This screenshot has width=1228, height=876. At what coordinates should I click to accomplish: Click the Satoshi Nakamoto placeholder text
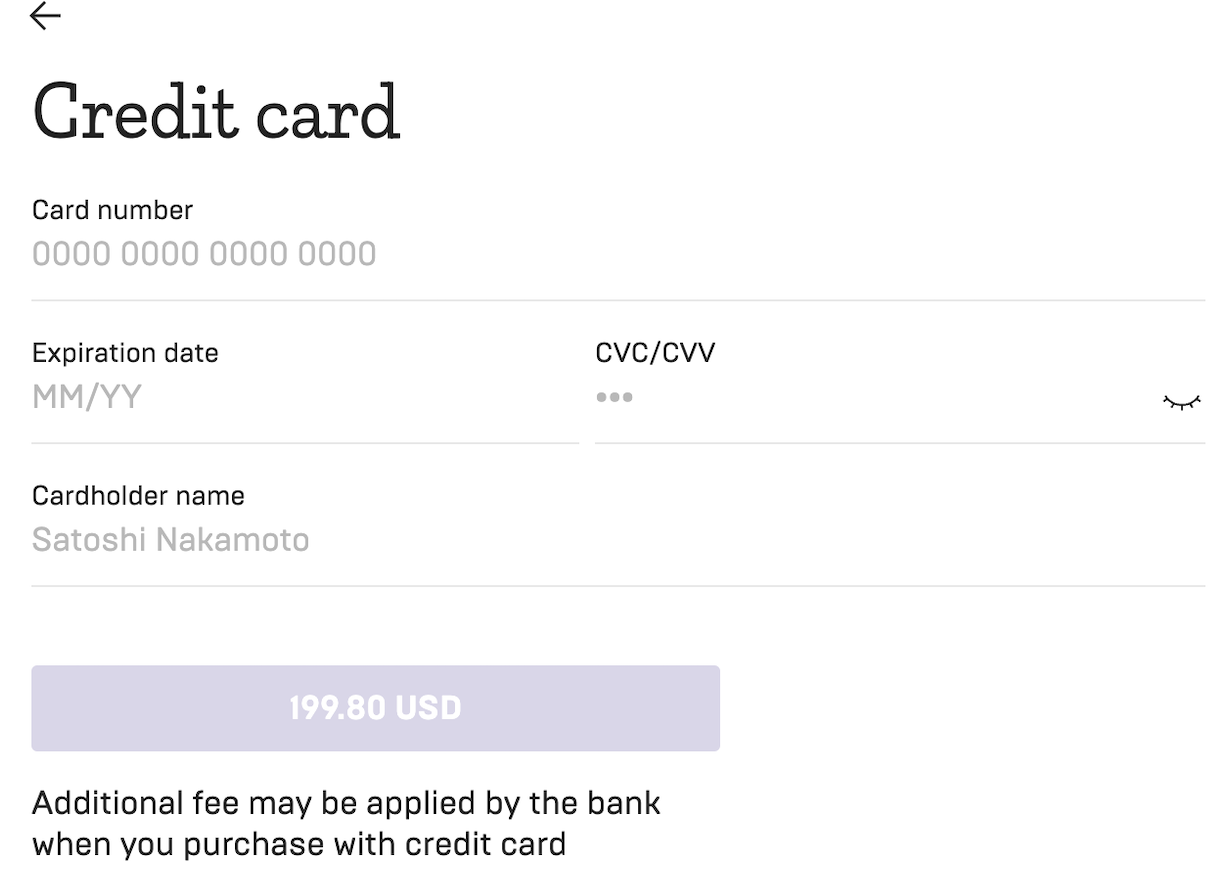pyautogui.click(x=171, y=541)
